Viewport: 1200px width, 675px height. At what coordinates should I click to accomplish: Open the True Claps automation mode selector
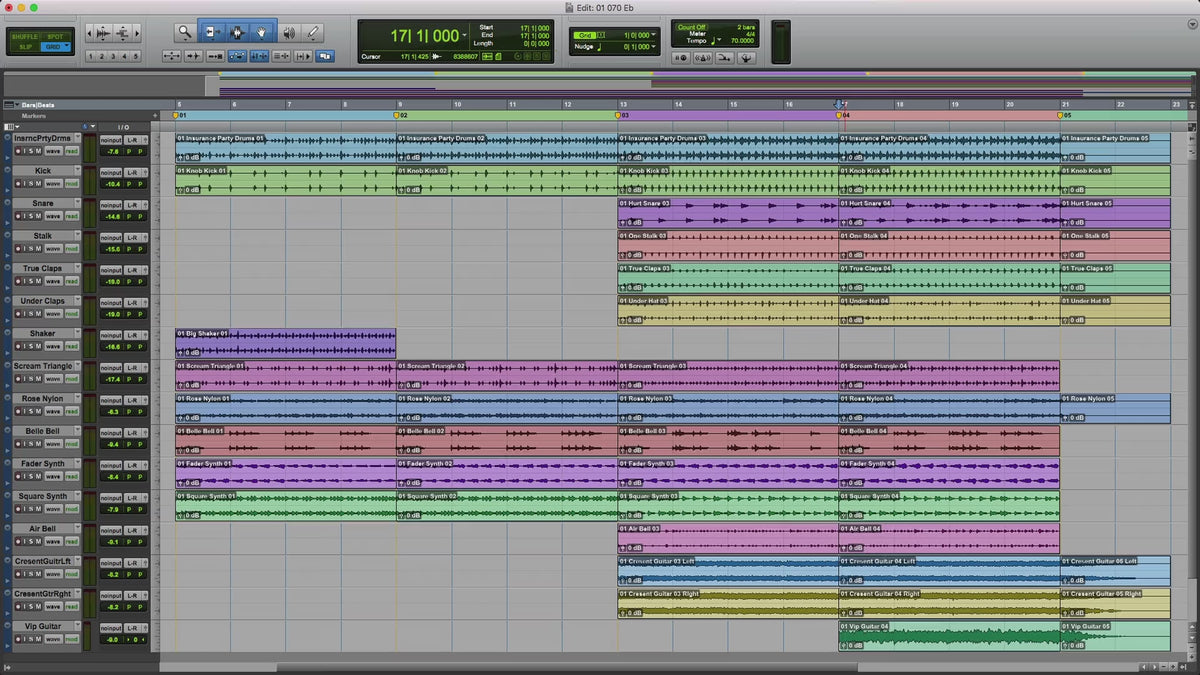pyautogui.click(x=71, y=281)
